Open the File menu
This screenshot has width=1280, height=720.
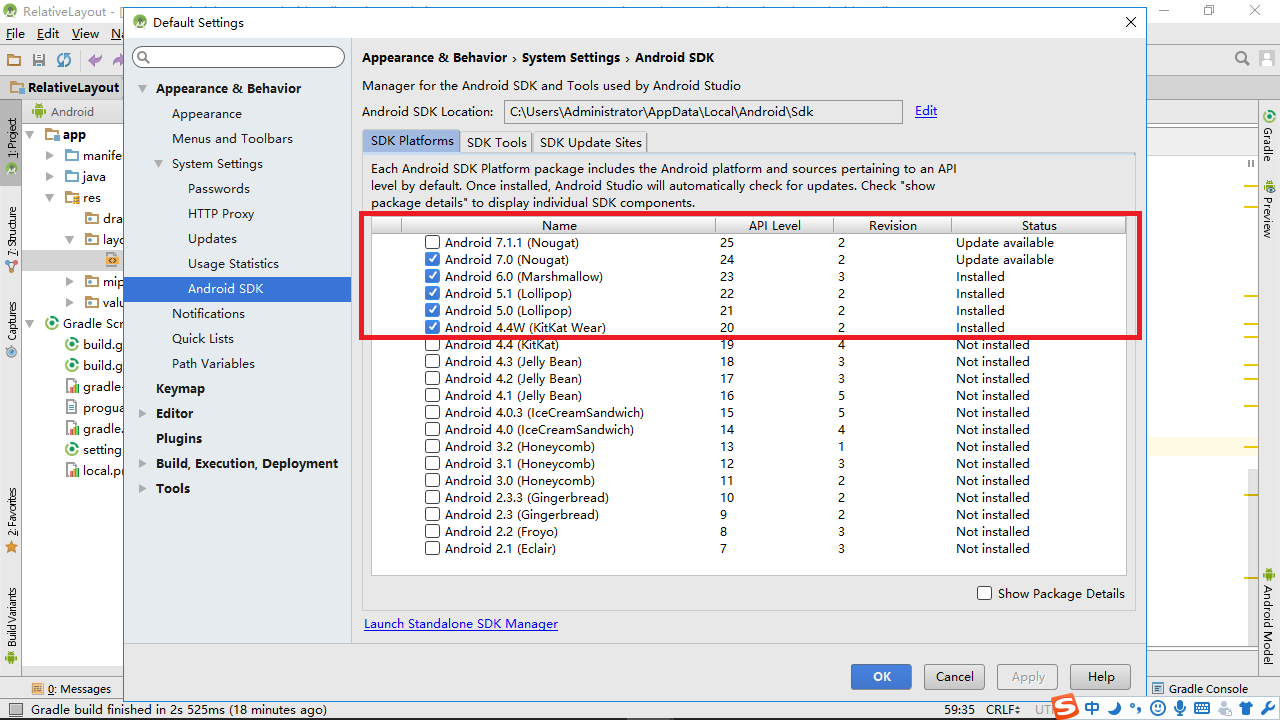click(15, 33)
